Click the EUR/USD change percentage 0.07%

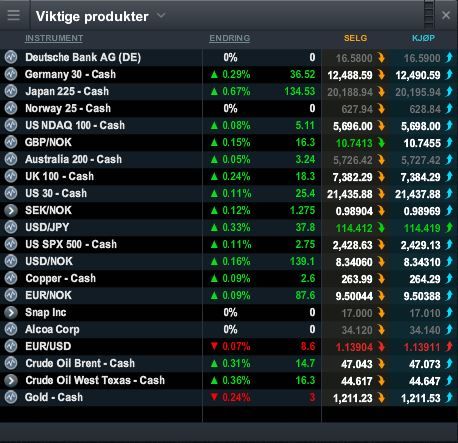(x=236, y=347)
